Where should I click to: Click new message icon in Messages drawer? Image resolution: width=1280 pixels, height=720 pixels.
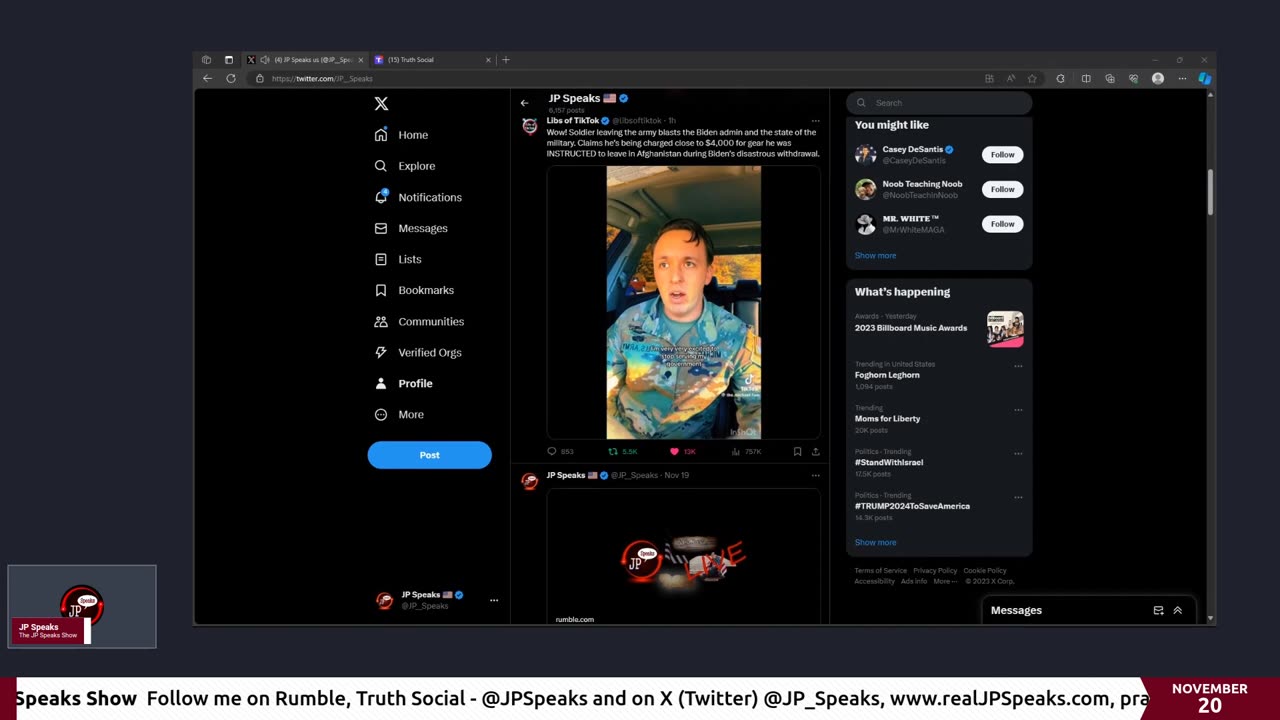(x=1158, y=610)
